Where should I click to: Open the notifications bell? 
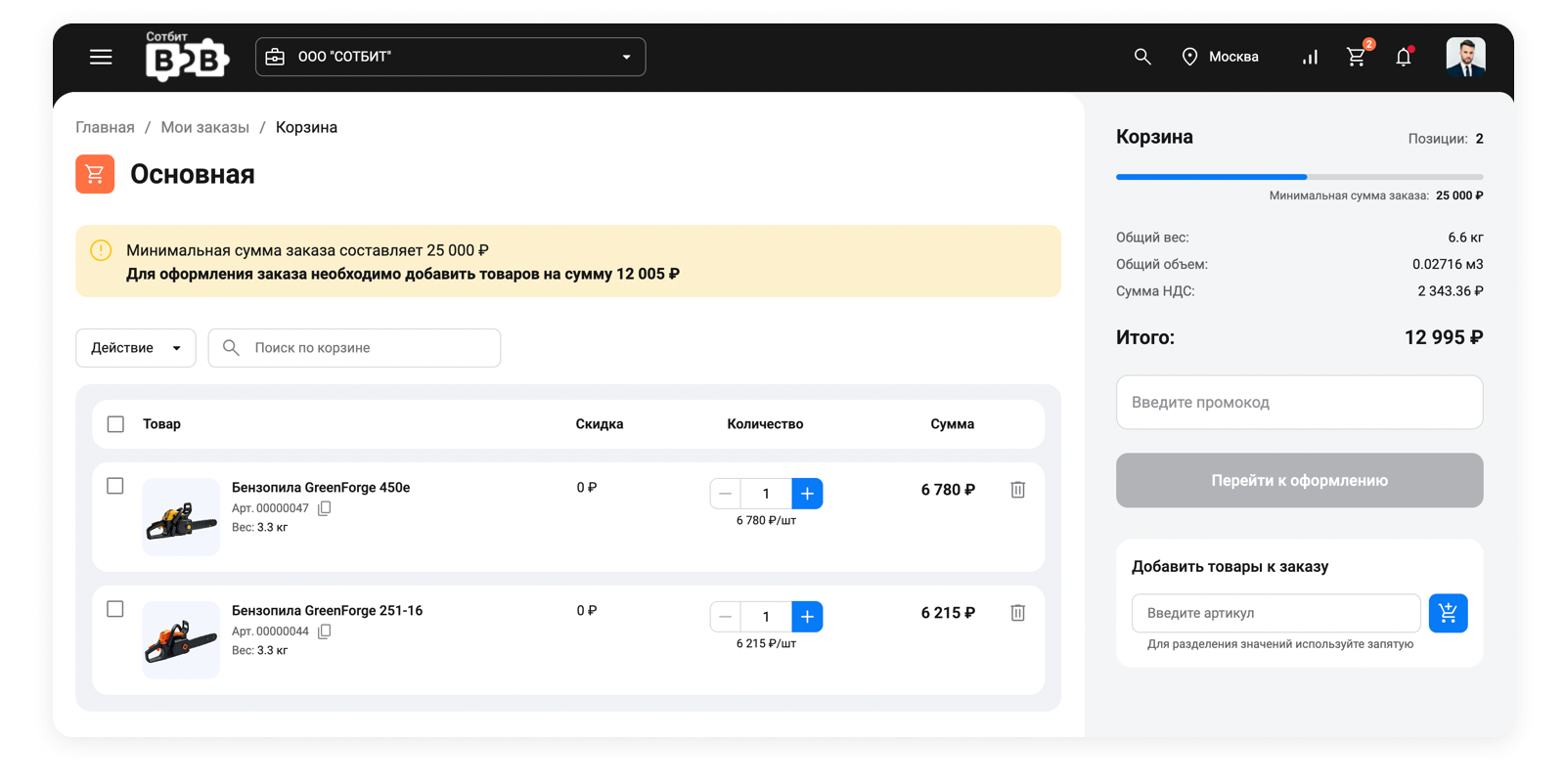point(1404,57)
